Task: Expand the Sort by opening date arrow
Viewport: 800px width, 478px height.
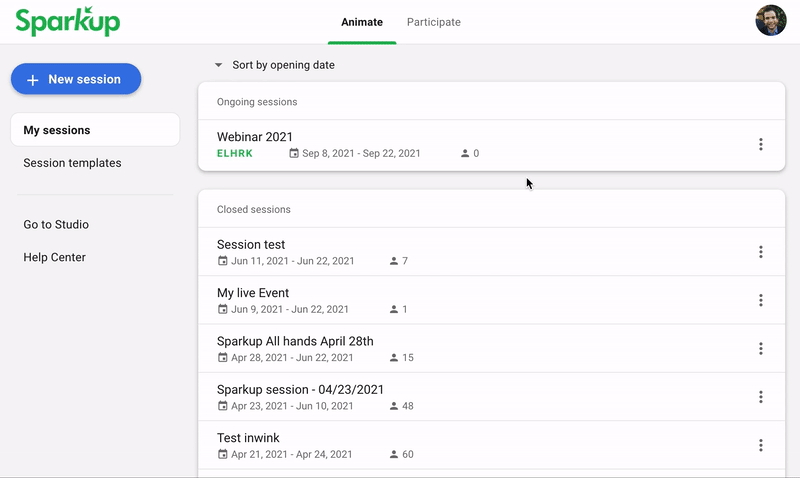Action: [x=218, y=65]
